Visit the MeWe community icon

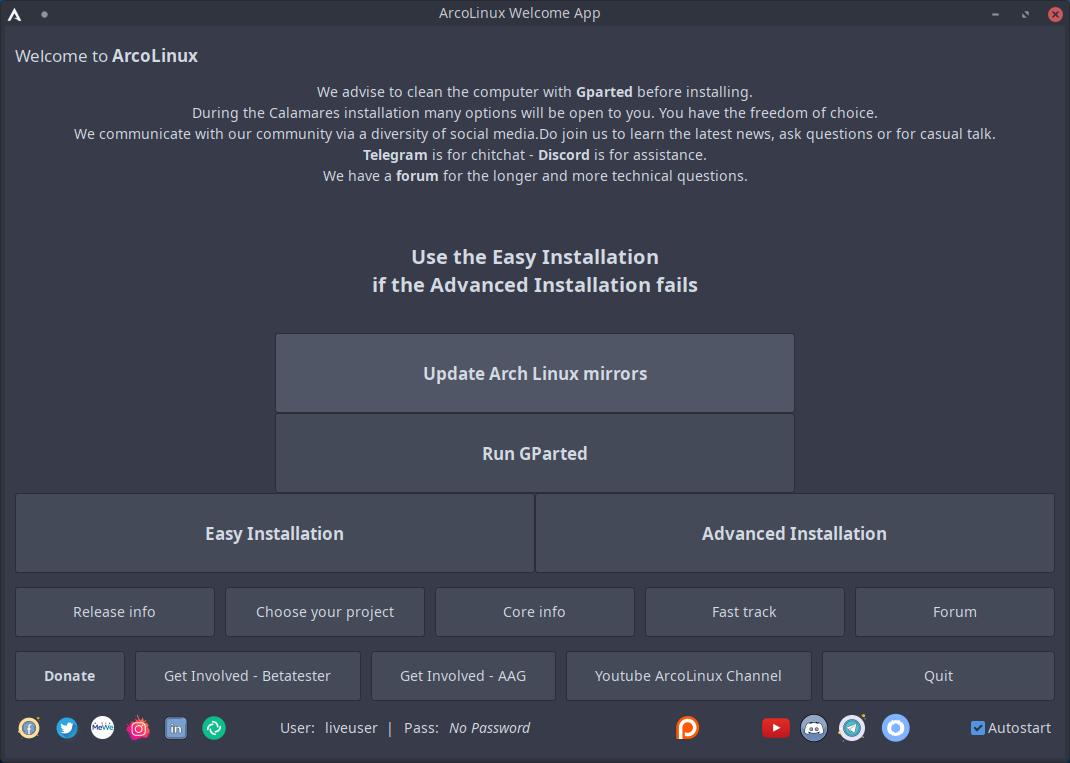pyautogui.click(x=102, y=728)
